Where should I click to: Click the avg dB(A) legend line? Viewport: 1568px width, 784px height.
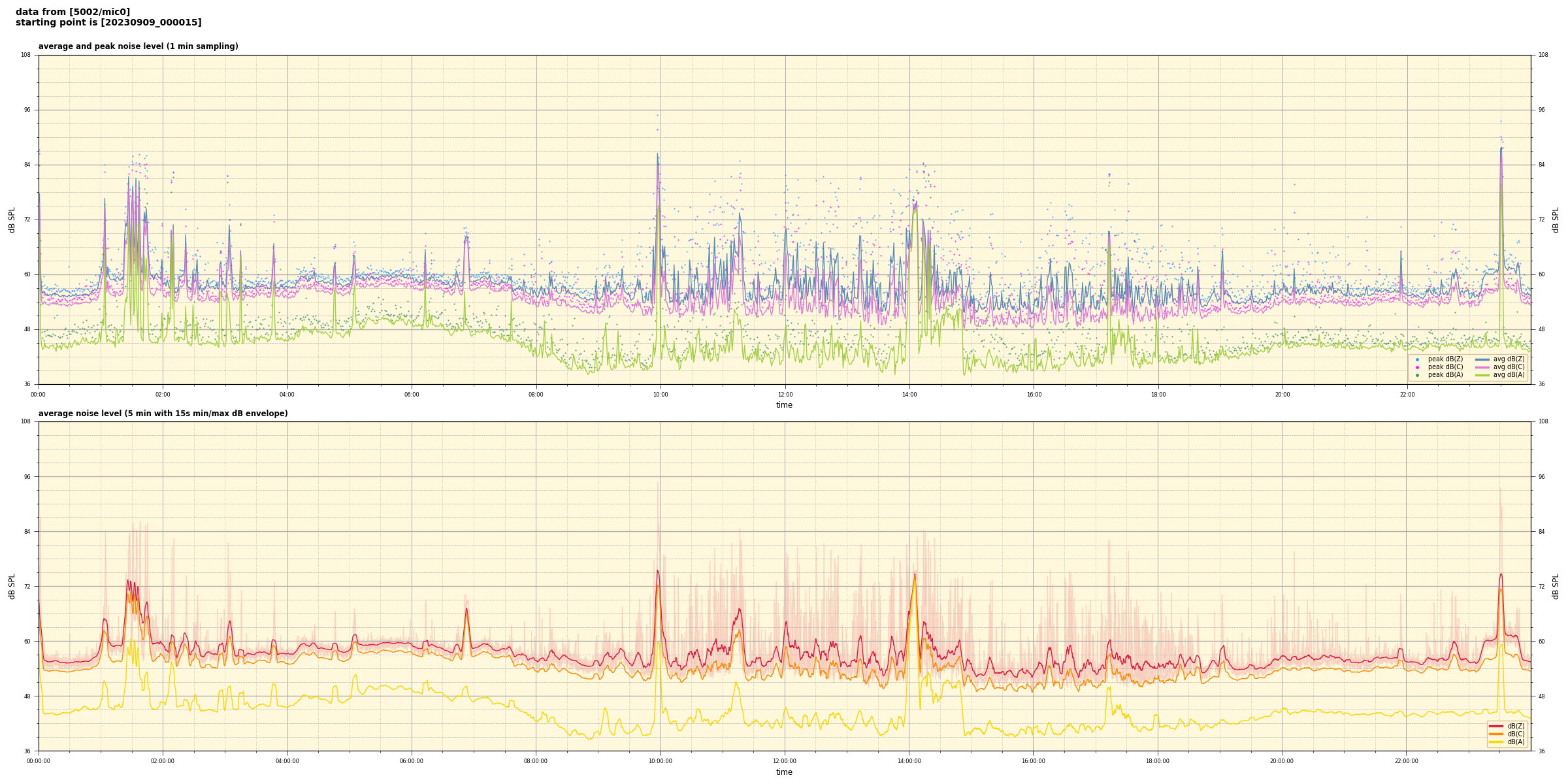1482,375
